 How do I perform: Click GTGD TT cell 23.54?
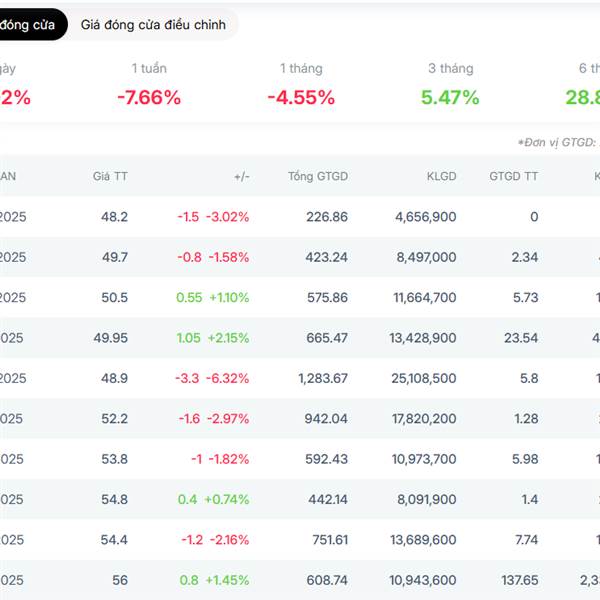click(x=521, y=338)
